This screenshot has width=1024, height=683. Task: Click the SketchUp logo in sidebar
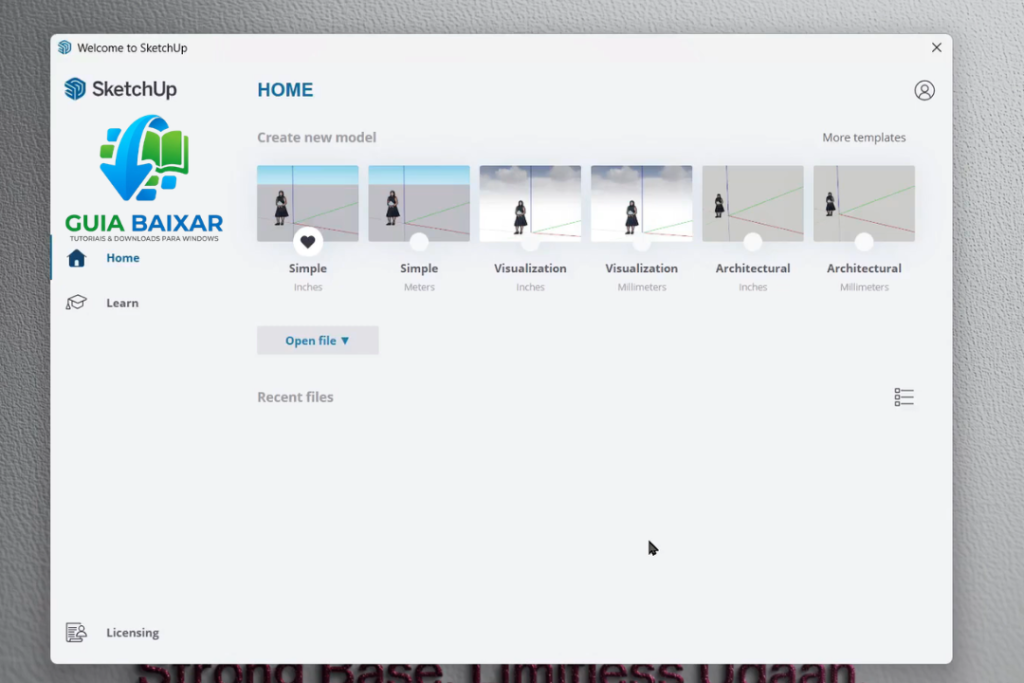pos(120,89)
